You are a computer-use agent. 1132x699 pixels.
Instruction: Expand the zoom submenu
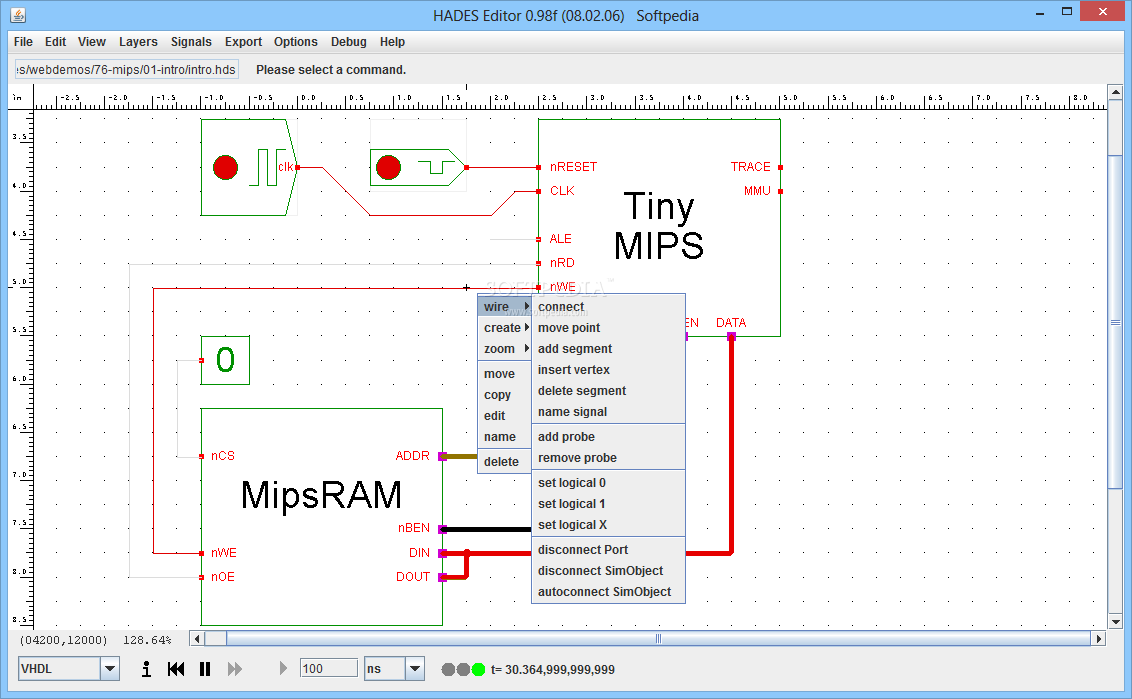click(505, 349)
